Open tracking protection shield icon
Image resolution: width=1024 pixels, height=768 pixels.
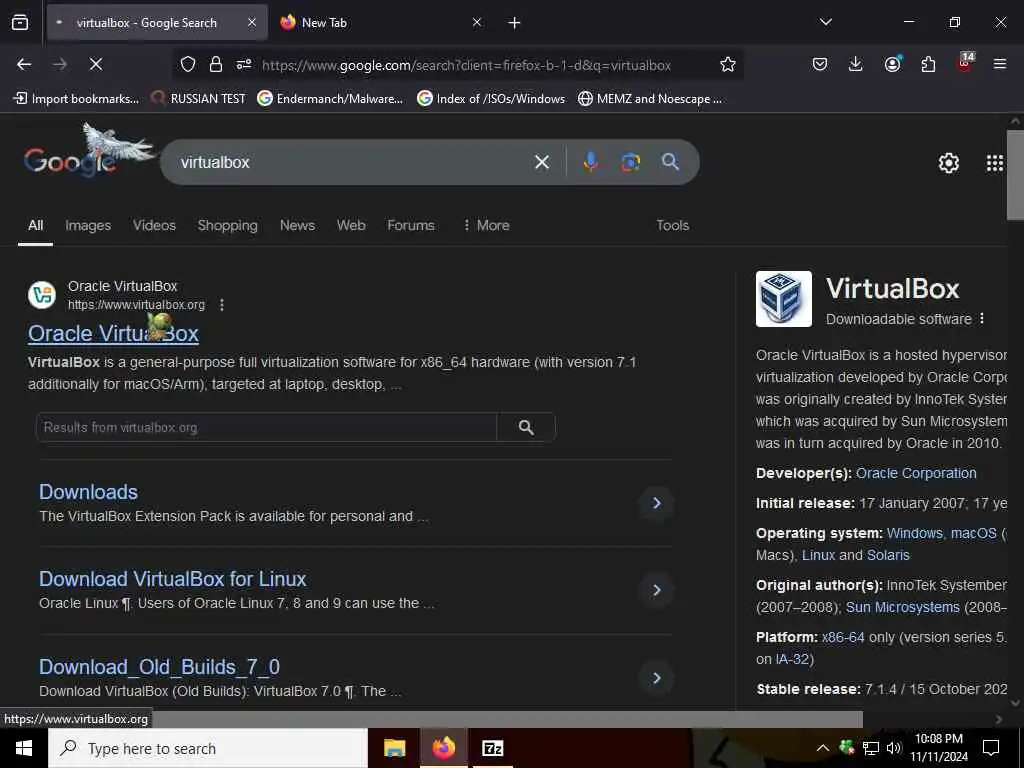pos(188,64)
